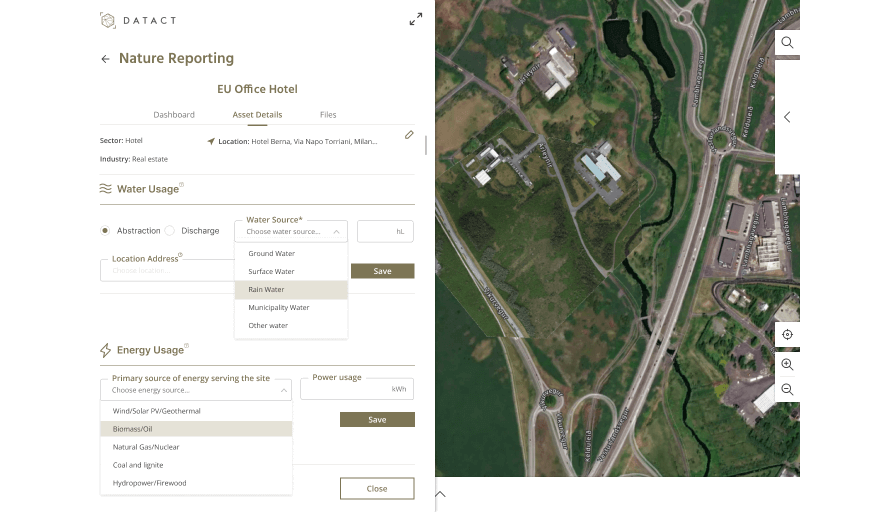Select the Abstraction radio button

[105, 231]
